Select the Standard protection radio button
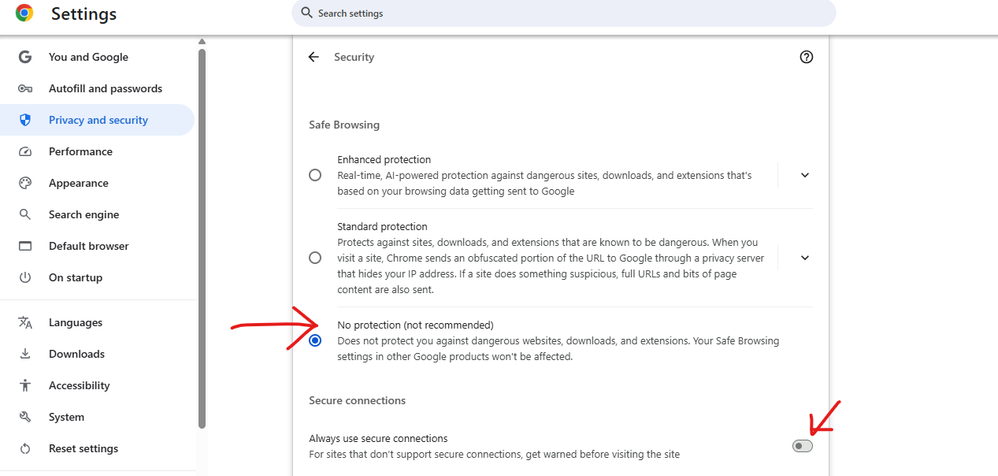This screenshot has height=476, width=998. click(315, 257)
